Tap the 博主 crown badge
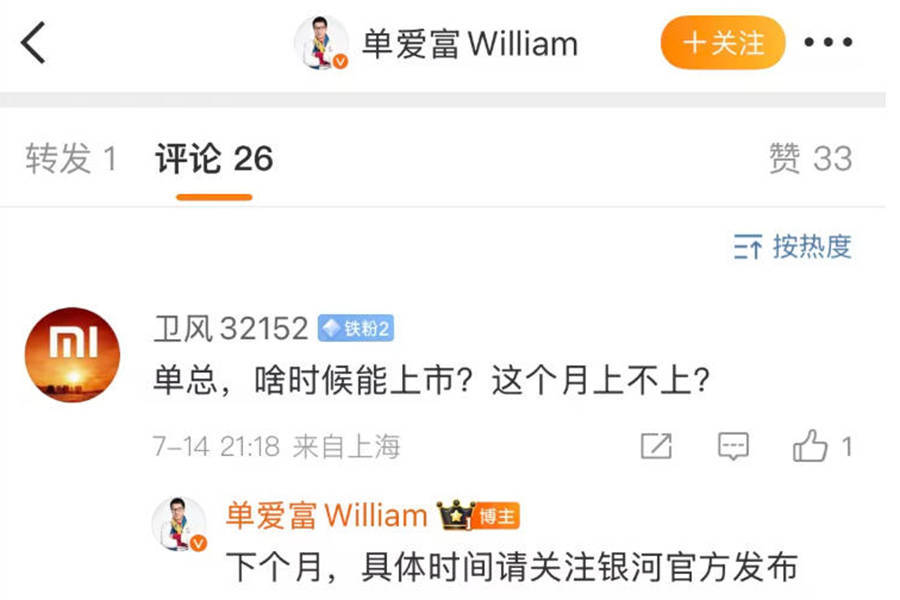The height and width of the screenshot is (600, 900). click(479, 515)
